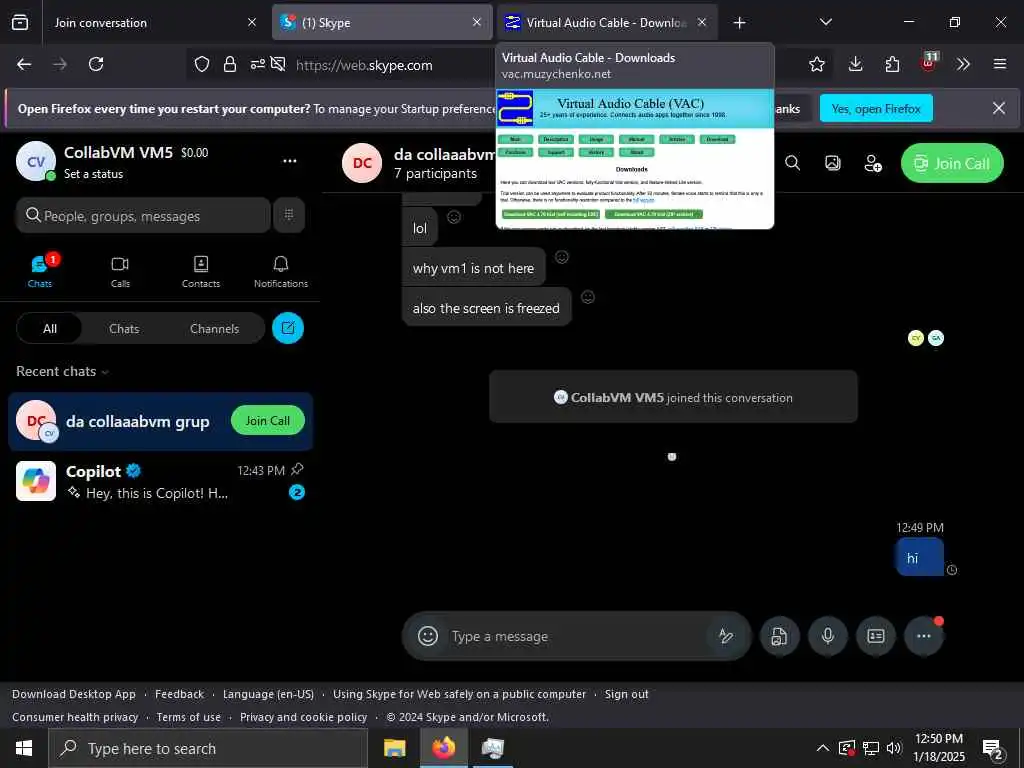Click Set a status

click(93, 174)
